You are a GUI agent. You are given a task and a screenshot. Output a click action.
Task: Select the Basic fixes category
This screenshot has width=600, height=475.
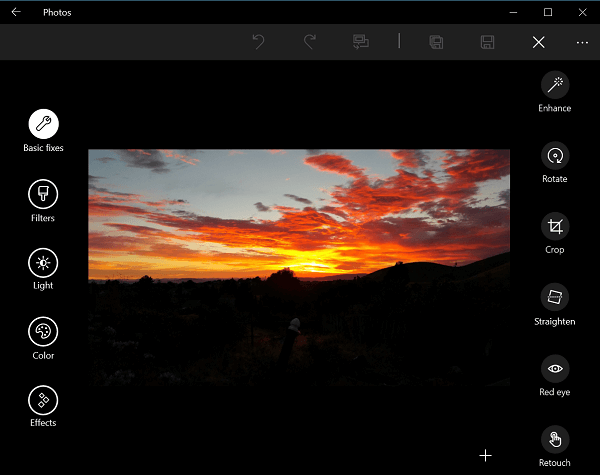pos(43,124)
